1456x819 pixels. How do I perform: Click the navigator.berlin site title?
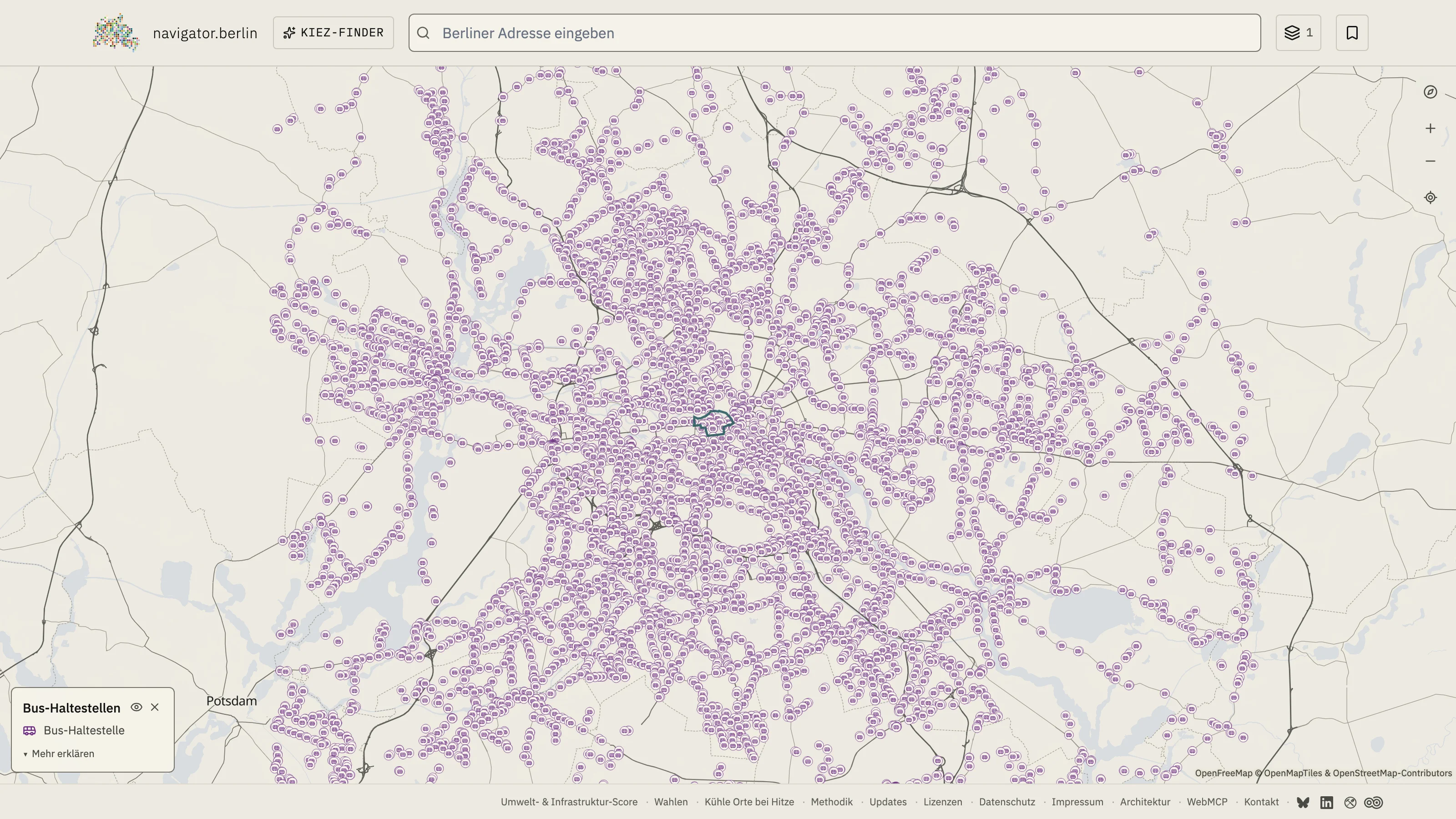[205, 33]
